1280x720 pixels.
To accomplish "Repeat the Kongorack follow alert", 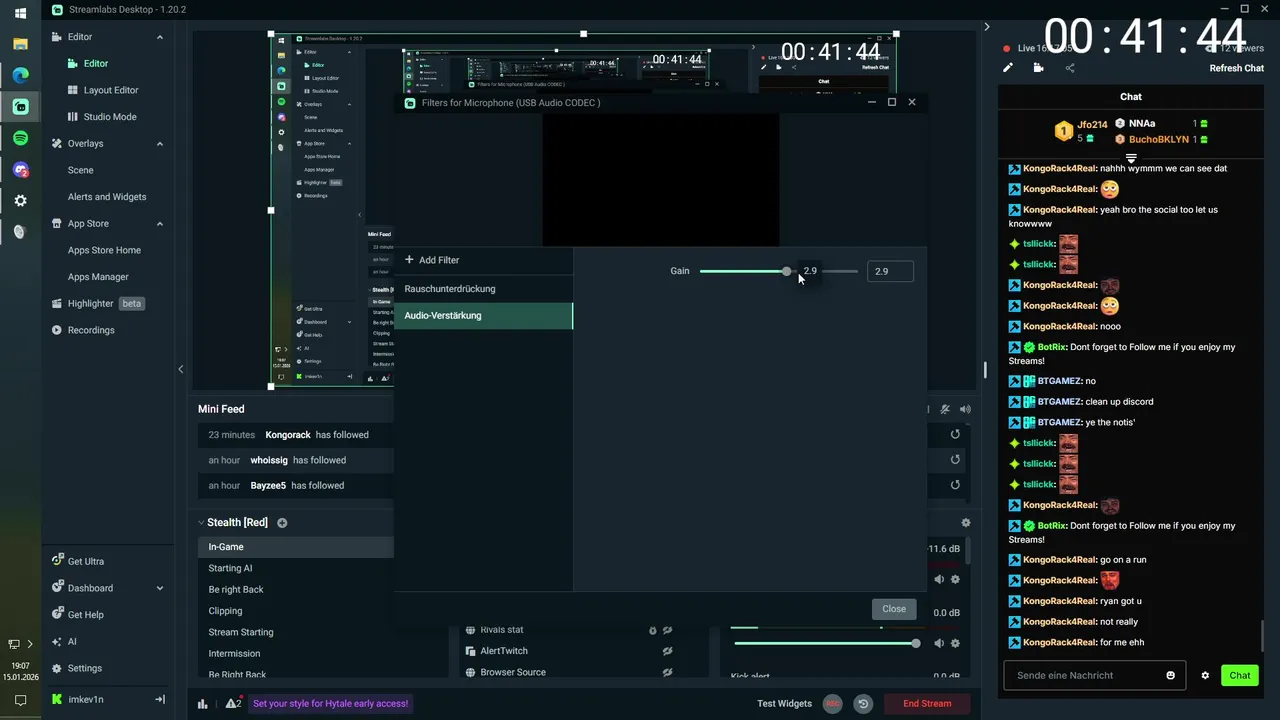I will [955, 435].
